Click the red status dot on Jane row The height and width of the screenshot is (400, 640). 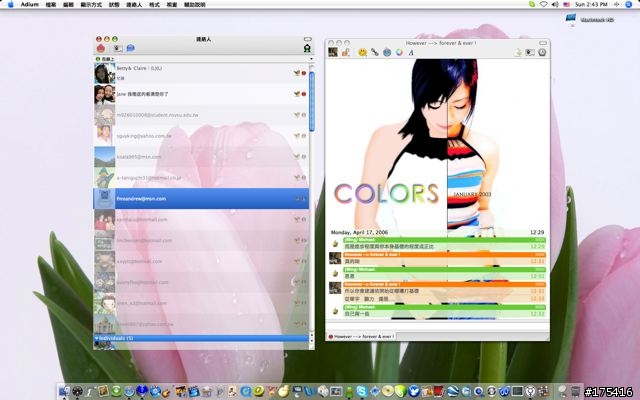[304, 94]
